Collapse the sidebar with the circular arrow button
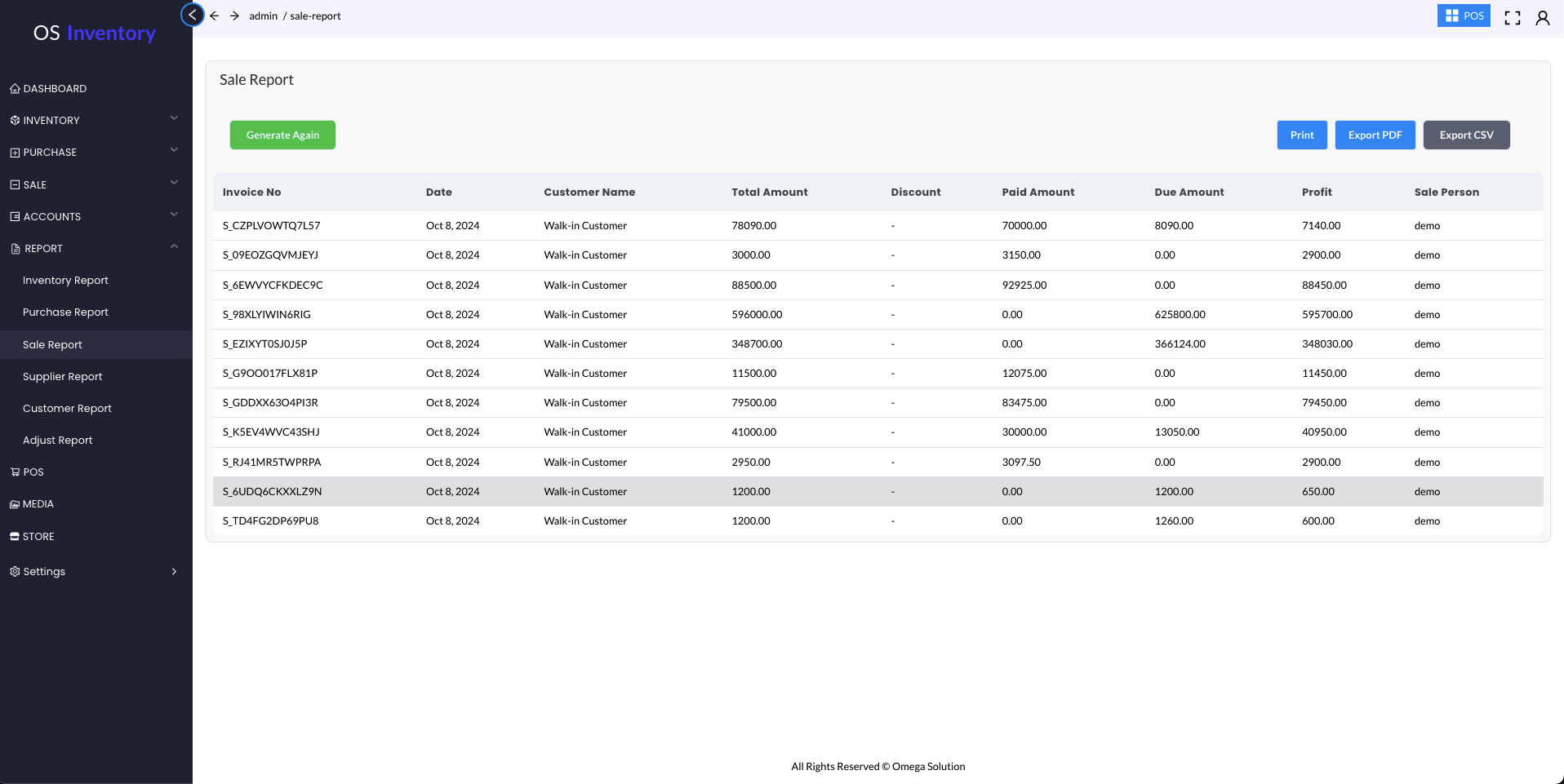This screenshot has width=1564, height=784. tap(193, 15)
